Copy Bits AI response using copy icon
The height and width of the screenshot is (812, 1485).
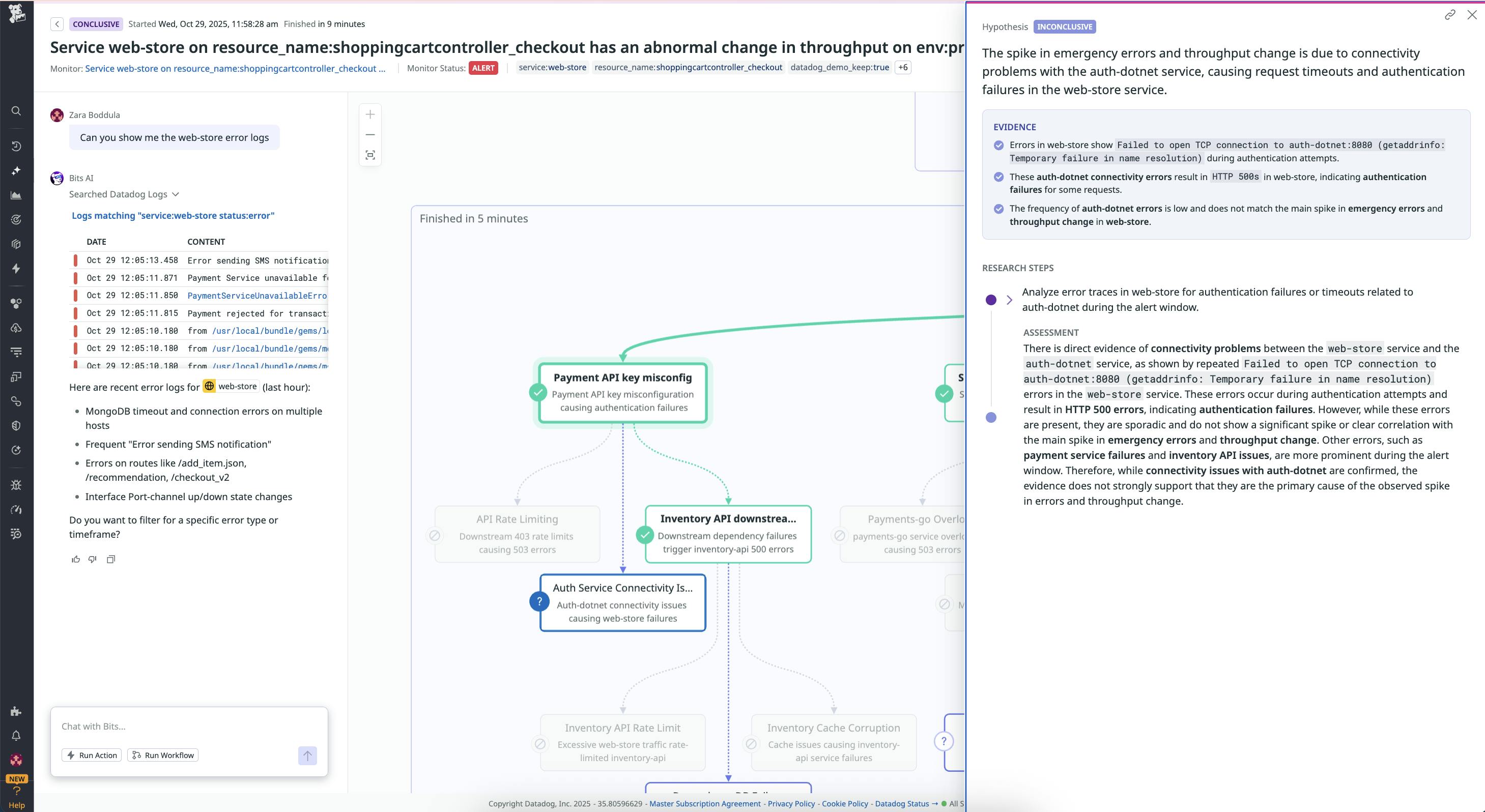coord(110,559)
